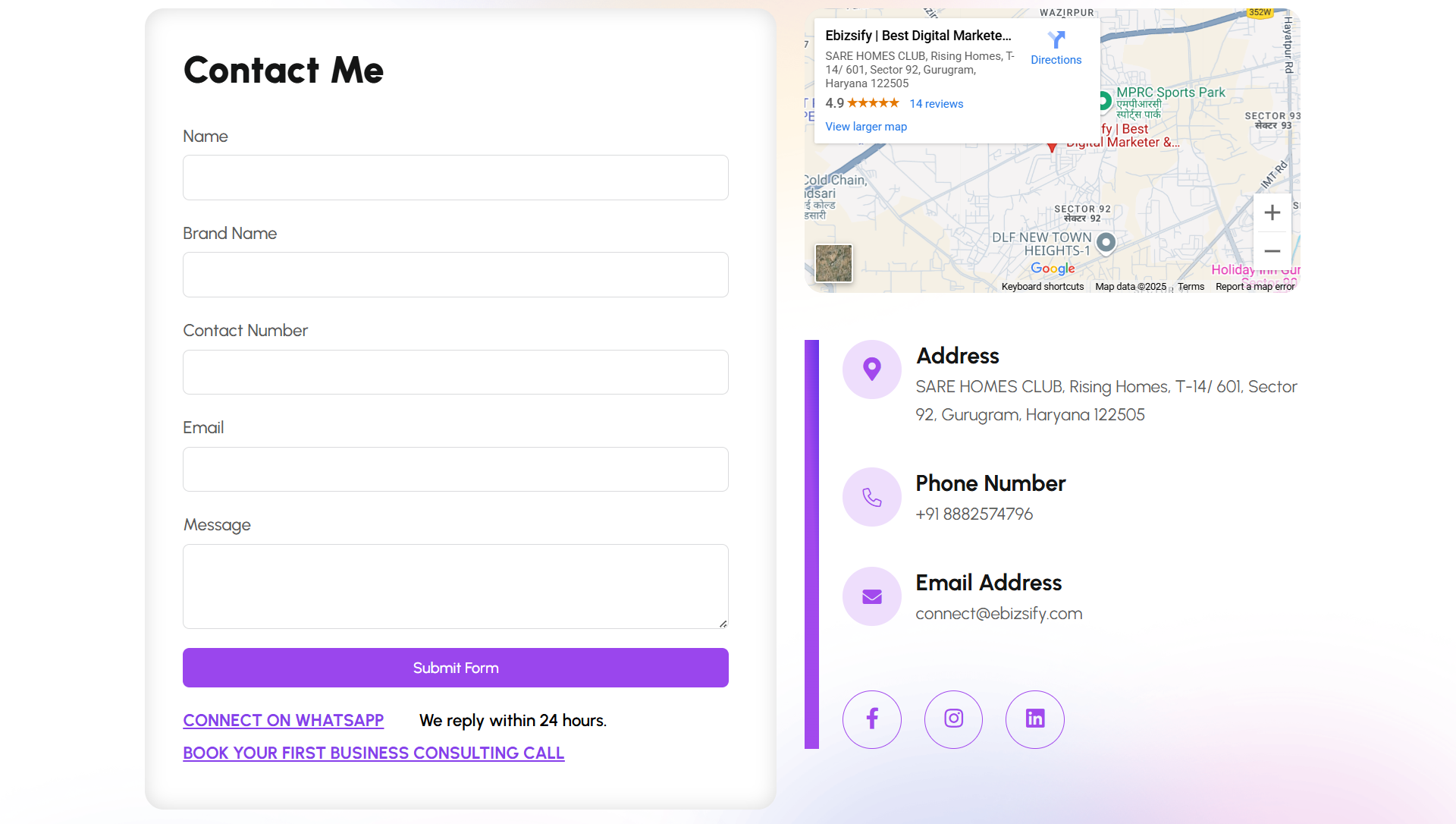Open the Facebook social icon
Image resolution: width=1456 pixels, height=824 pixels.
(x=872, y=719)
